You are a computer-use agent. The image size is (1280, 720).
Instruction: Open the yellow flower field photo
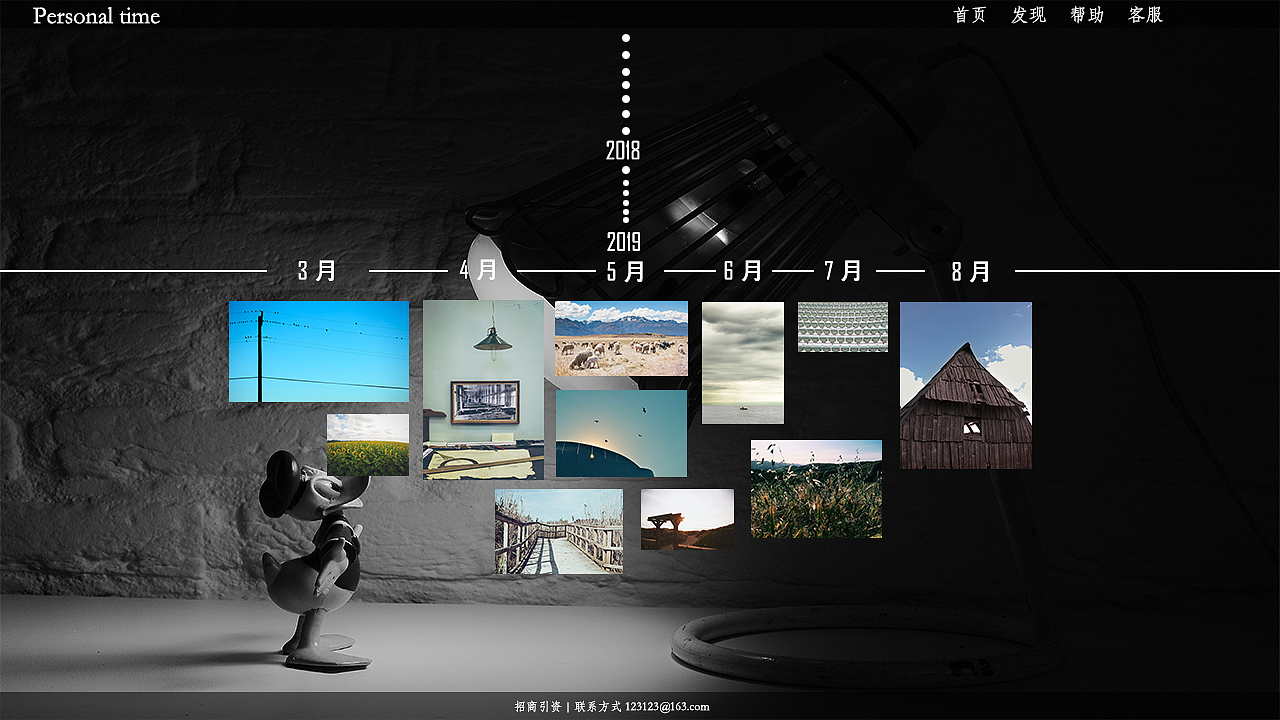coord(368,445)
